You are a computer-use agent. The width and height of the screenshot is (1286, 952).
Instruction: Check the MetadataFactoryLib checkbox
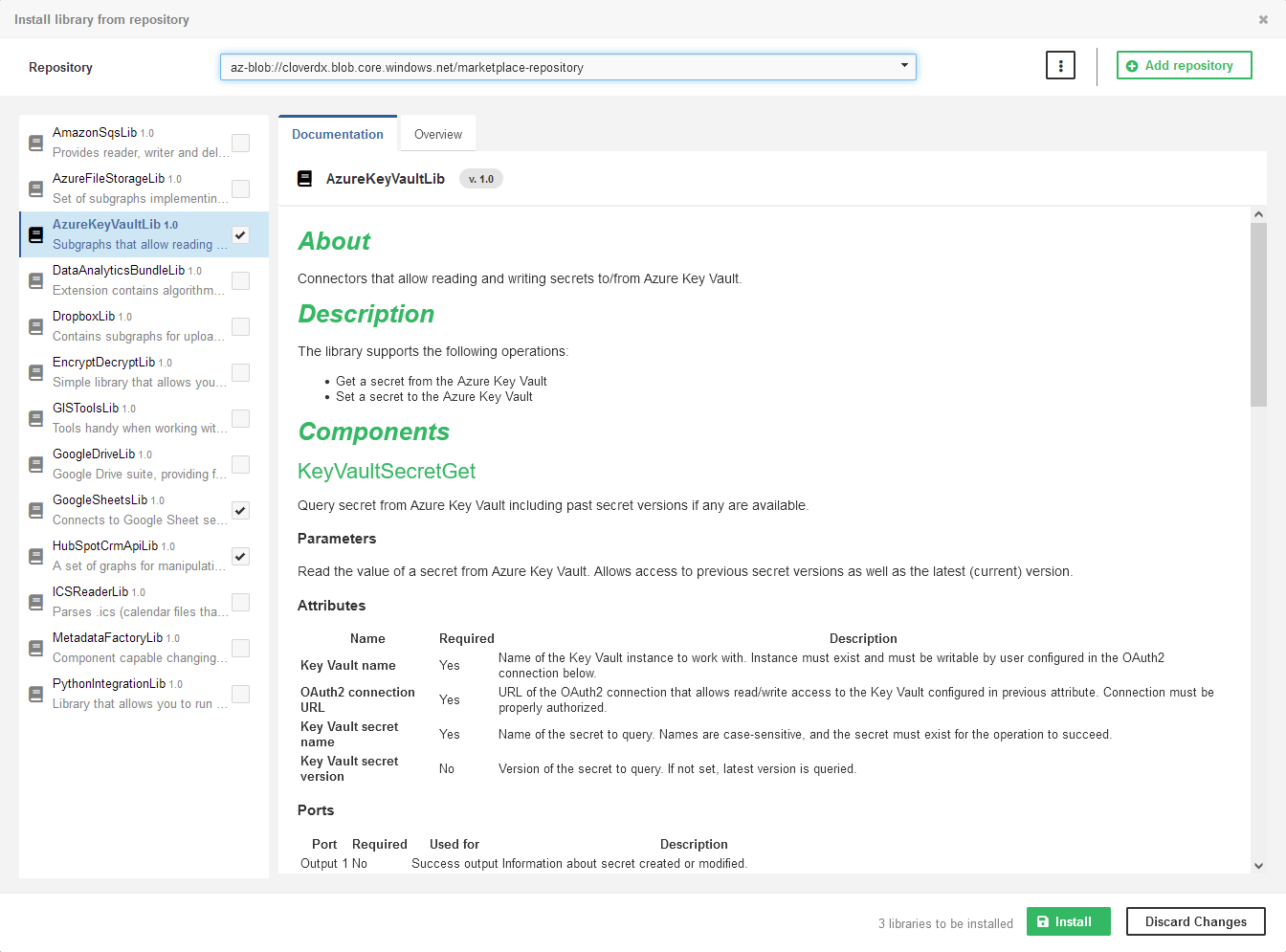click(x=241, y=648)
